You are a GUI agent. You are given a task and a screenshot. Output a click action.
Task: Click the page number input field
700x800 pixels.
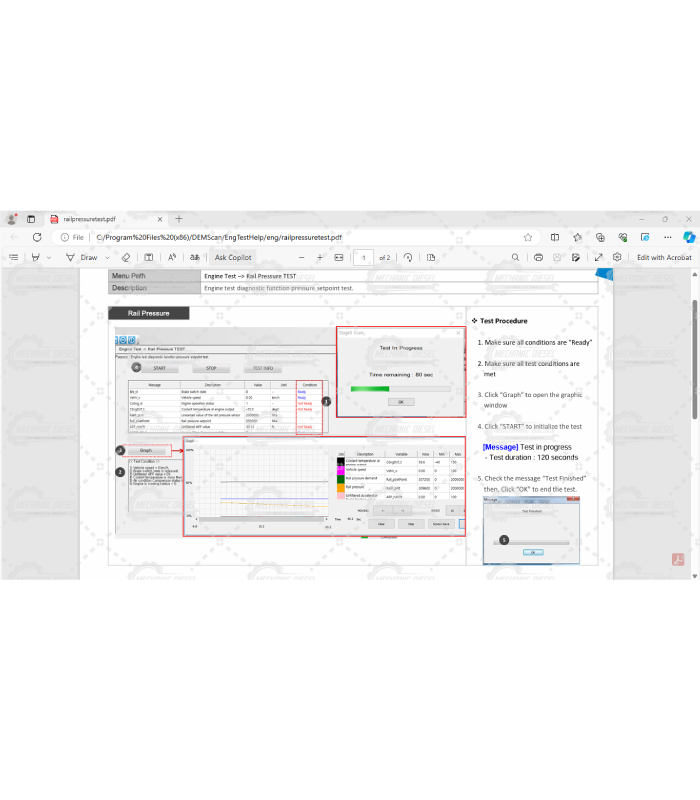click(x=364, y=257)
